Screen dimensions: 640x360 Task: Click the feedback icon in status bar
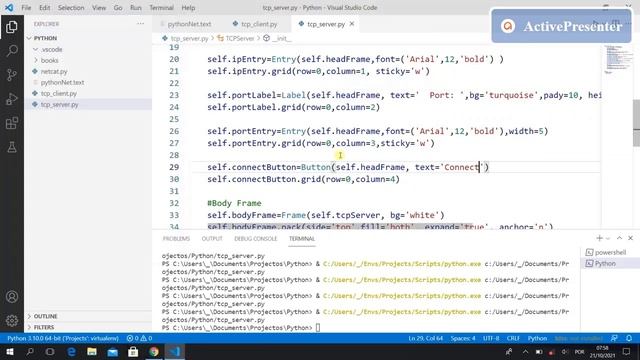(x=614, y=338)
